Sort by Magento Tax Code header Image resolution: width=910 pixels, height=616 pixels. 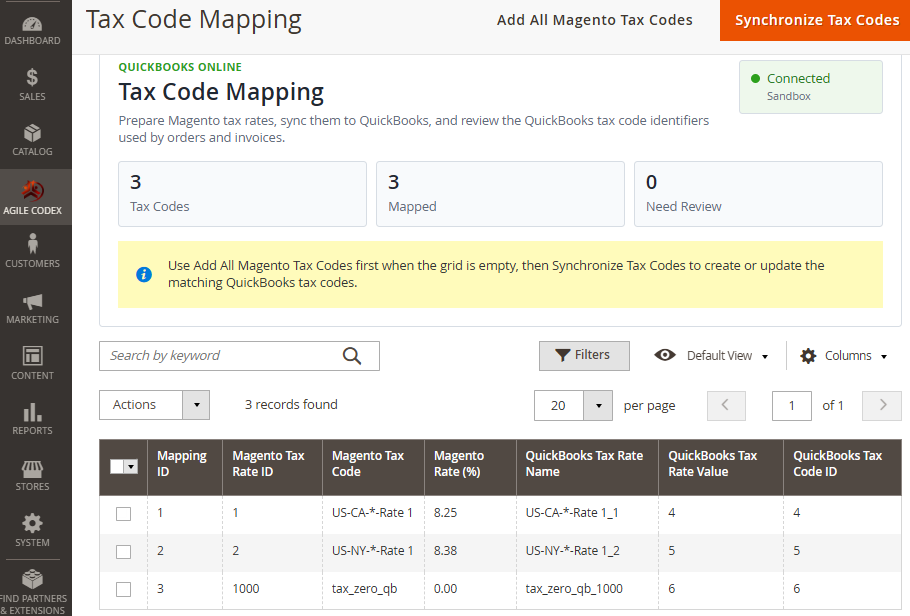point(373,467)
